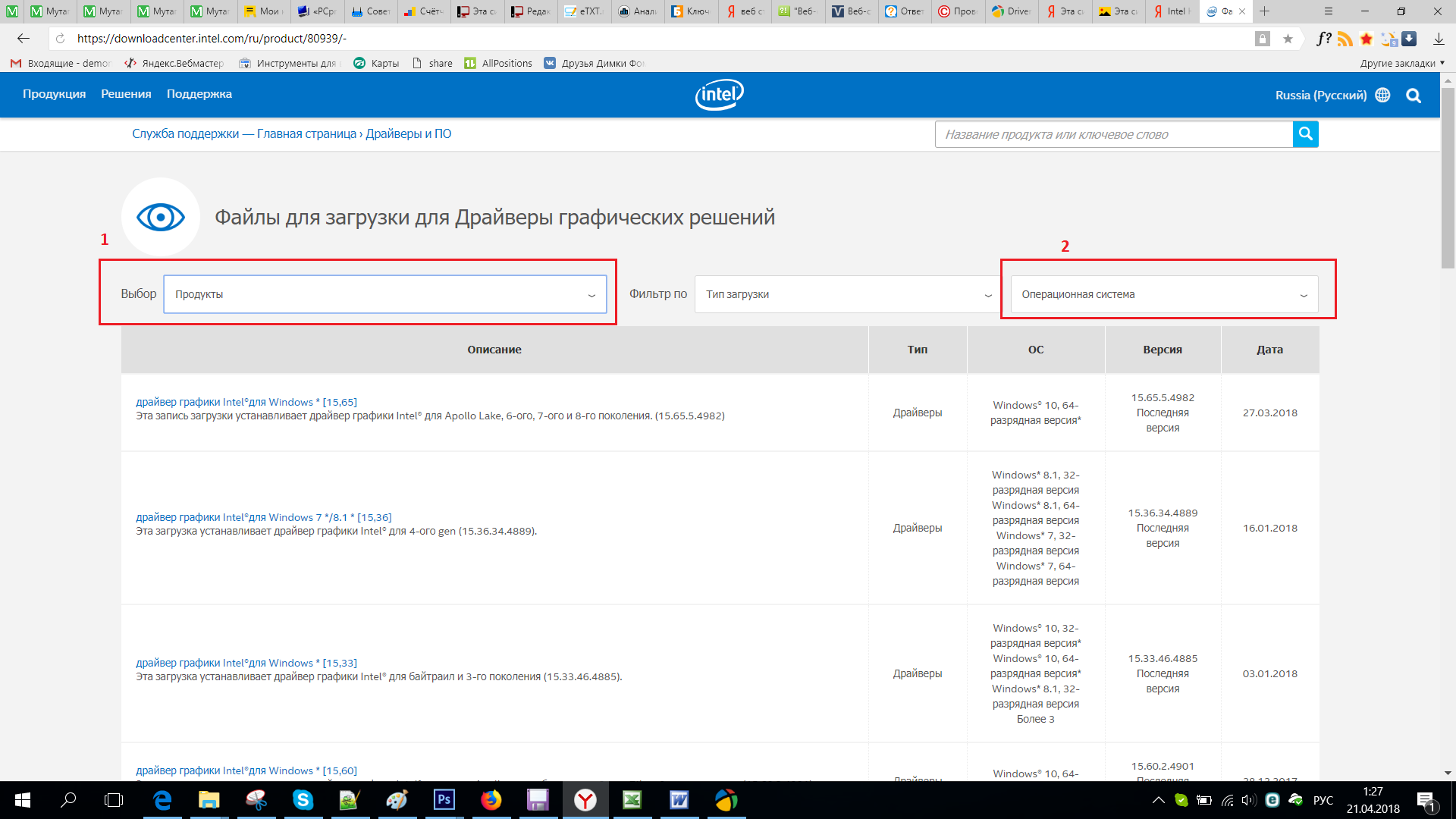Open Windows taskbar search

click(68, 800)
